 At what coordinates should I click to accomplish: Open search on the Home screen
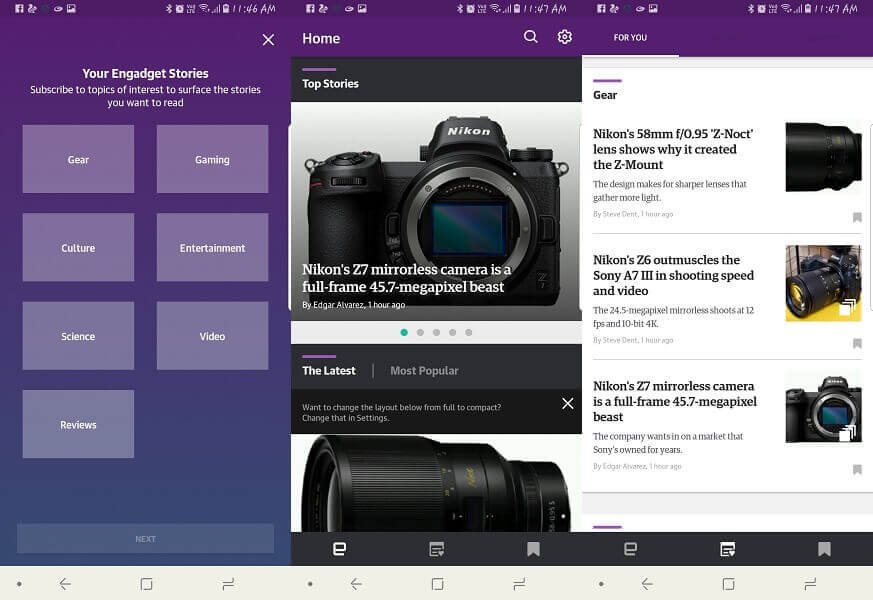[x=531, y=37]
